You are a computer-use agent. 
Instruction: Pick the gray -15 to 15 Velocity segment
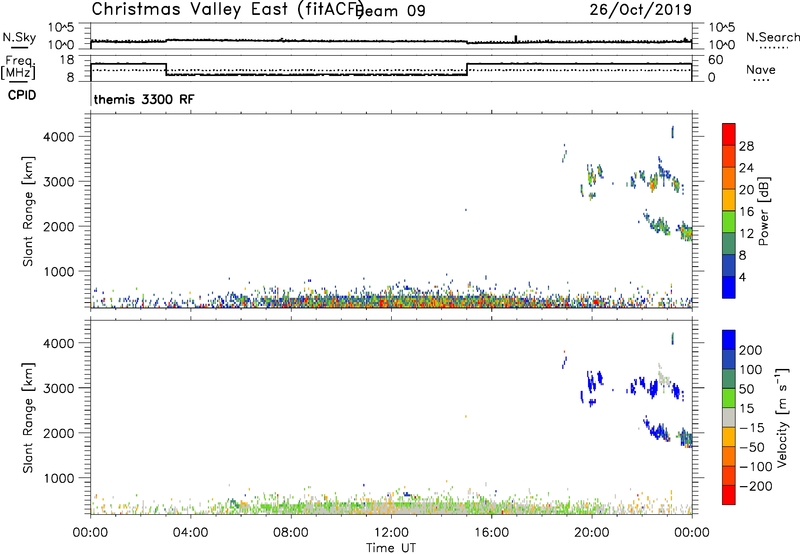click(x=729, y=417)
